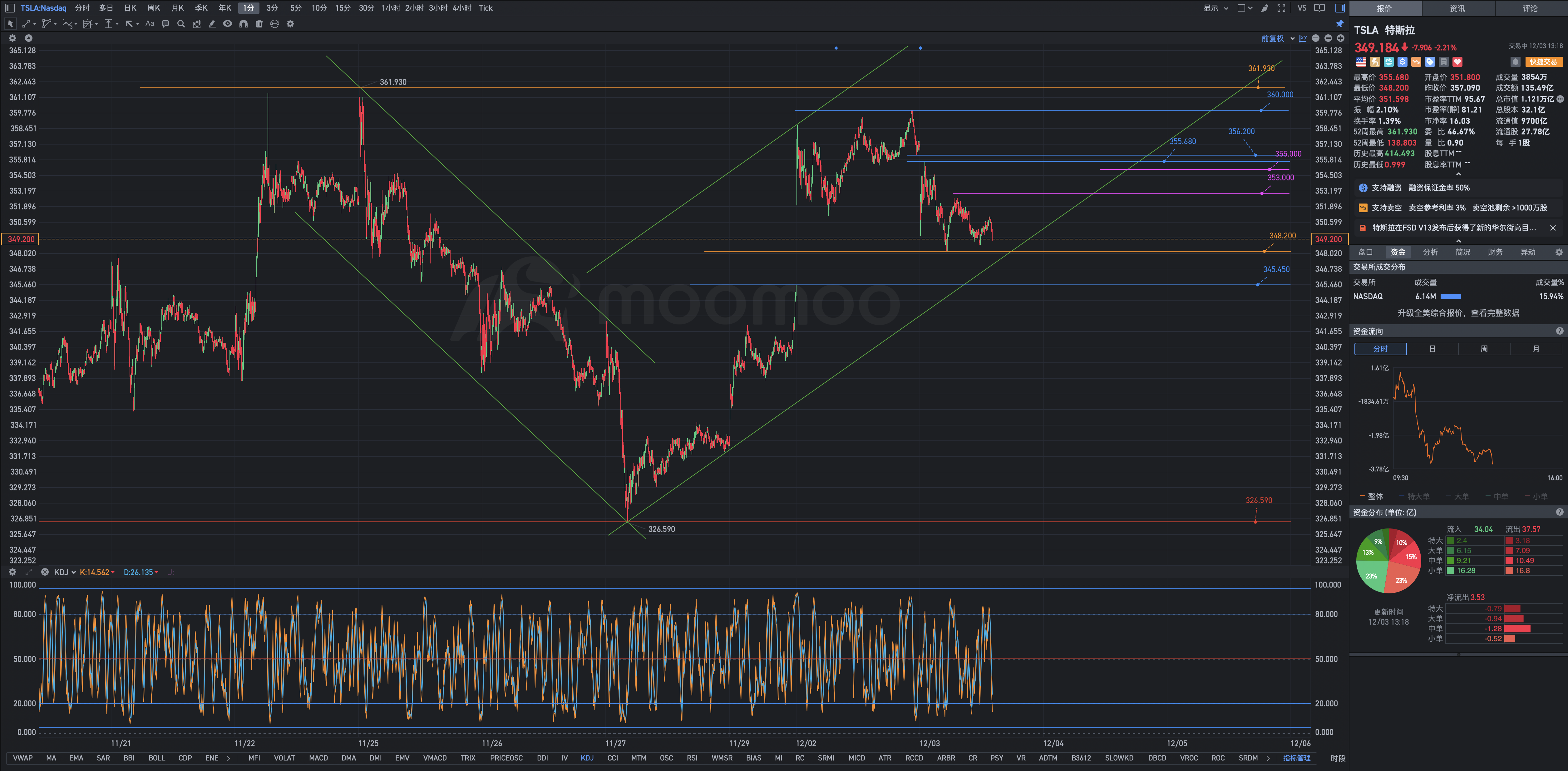Open 指标管理 indicator management
Viewport: 1568px width, 771px height.
(1297, 758)
